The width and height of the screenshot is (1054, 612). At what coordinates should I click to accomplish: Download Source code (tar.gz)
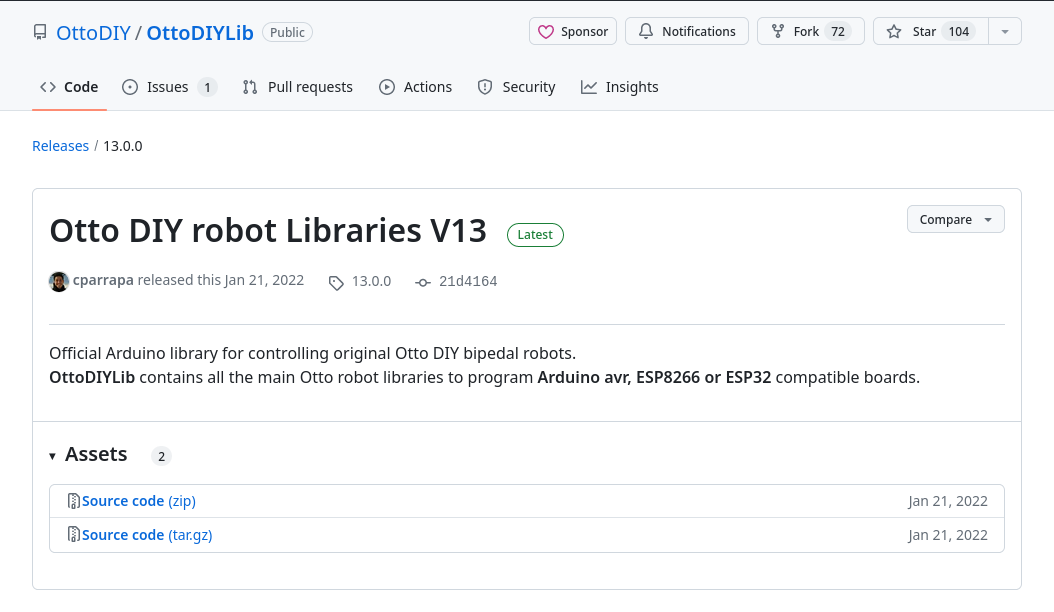147,535
